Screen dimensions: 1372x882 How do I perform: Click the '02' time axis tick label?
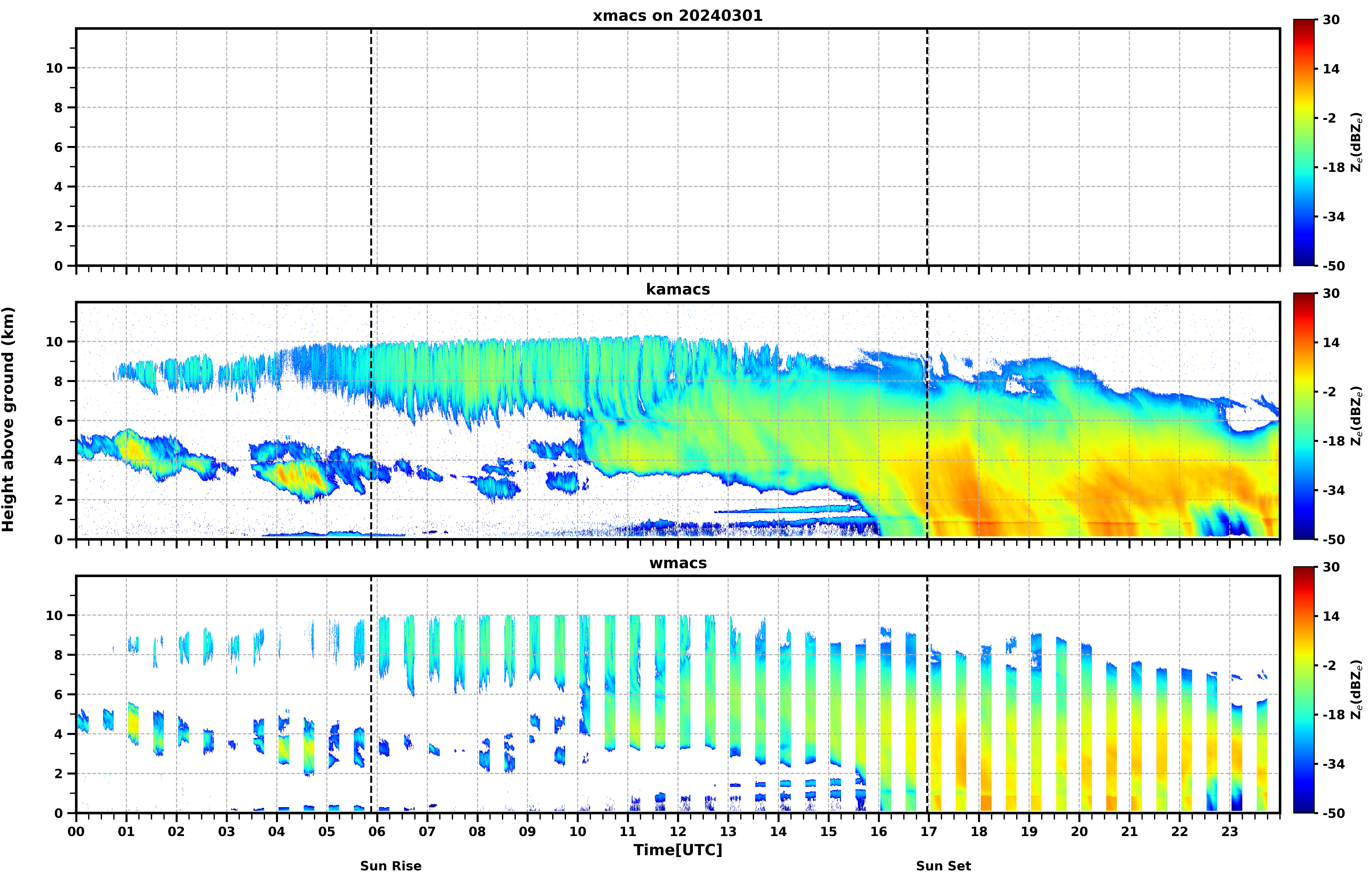(x=176, y=832)
